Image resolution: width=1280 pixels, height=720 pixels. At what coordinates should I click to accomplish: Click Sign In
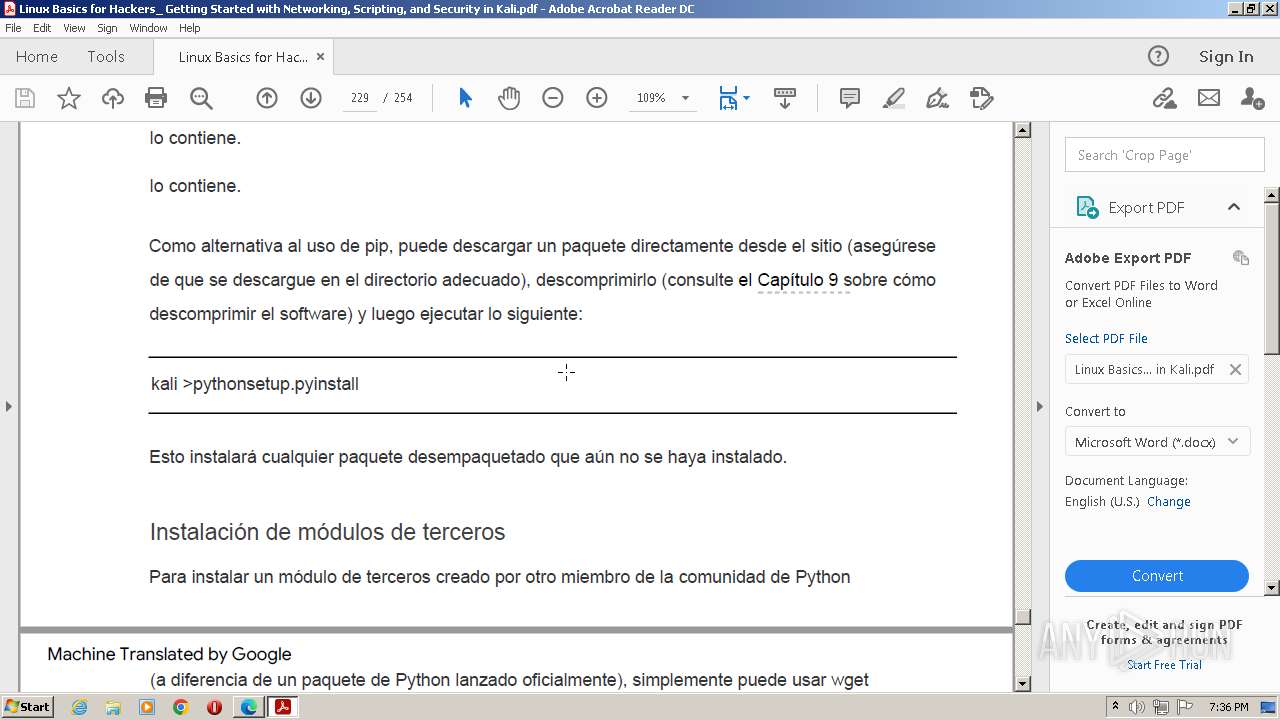pyautogui.click(x=1226, y=57)
